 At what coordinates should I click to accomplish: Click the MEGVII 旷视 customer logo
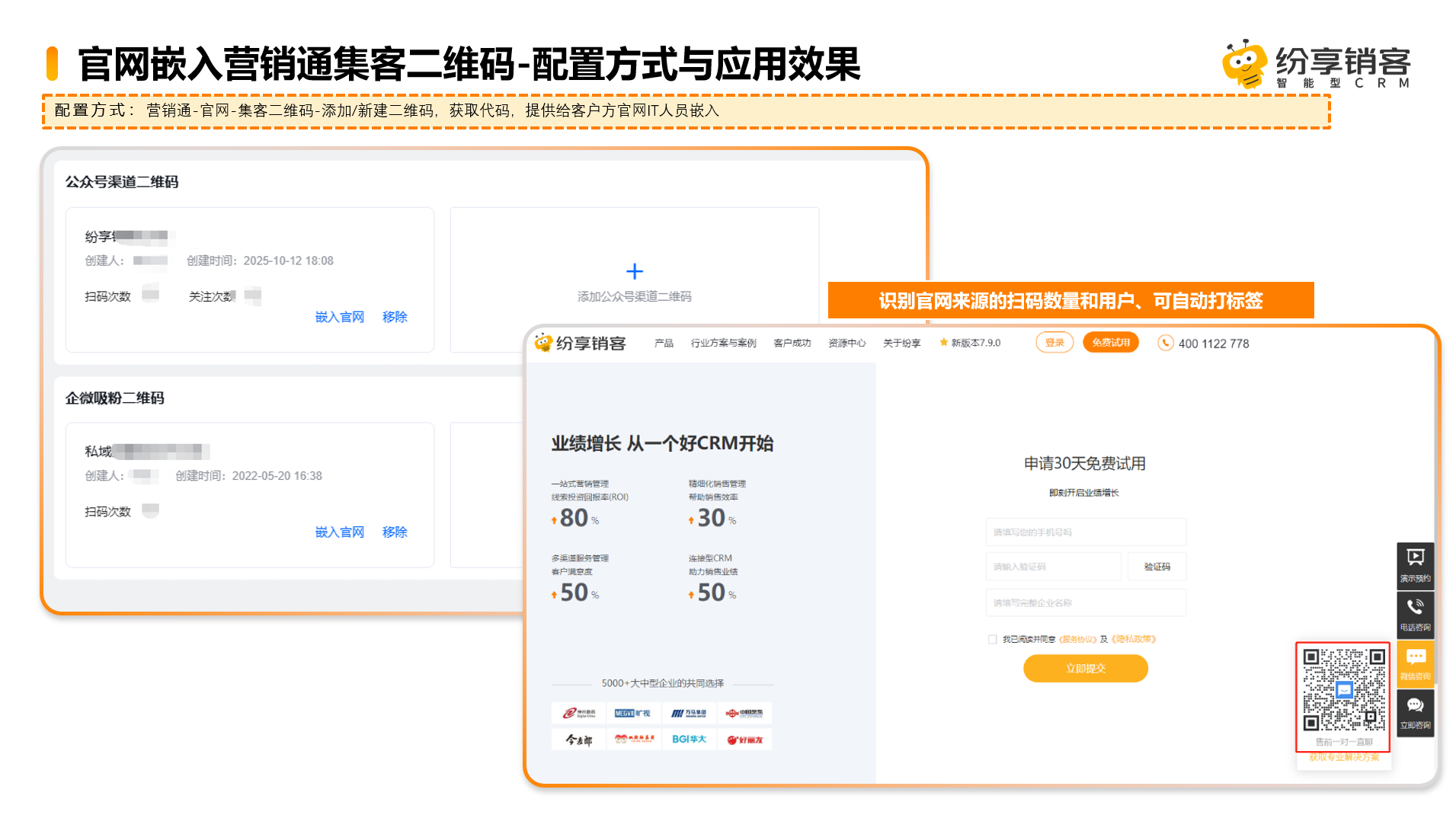633,713
